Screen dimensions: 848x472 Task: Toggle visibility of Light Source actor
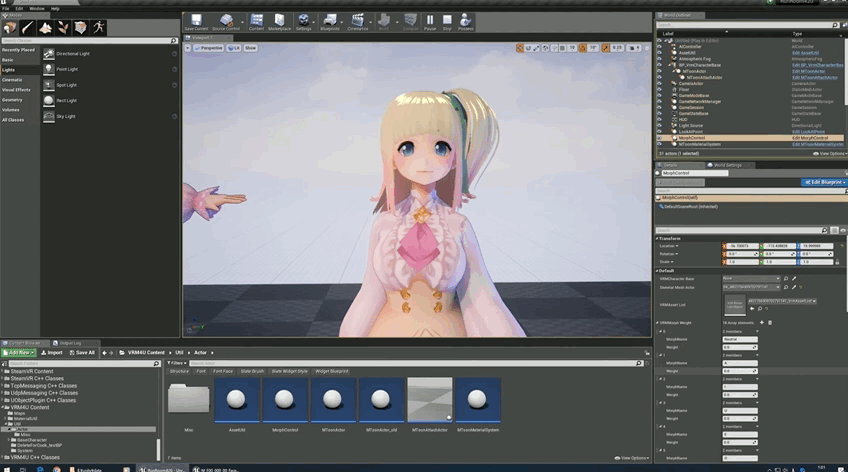[660, 124]
